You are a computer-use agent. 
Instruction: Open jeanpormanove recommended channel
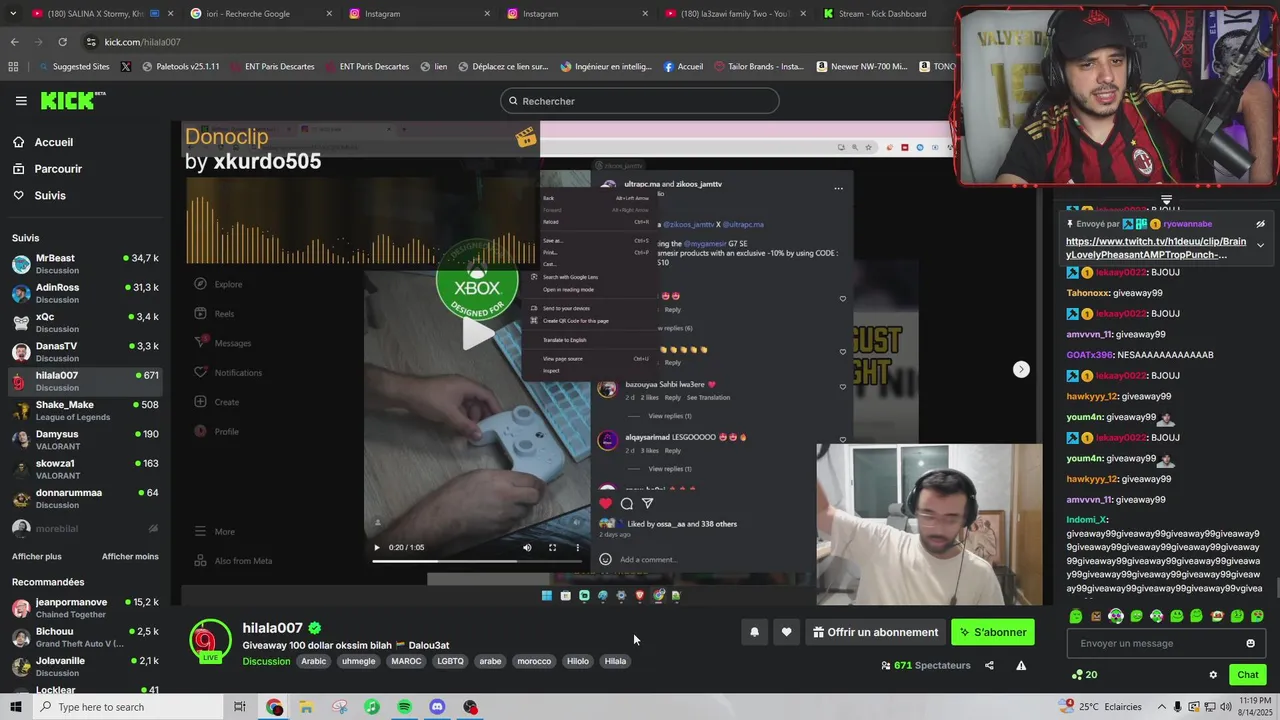85,608
